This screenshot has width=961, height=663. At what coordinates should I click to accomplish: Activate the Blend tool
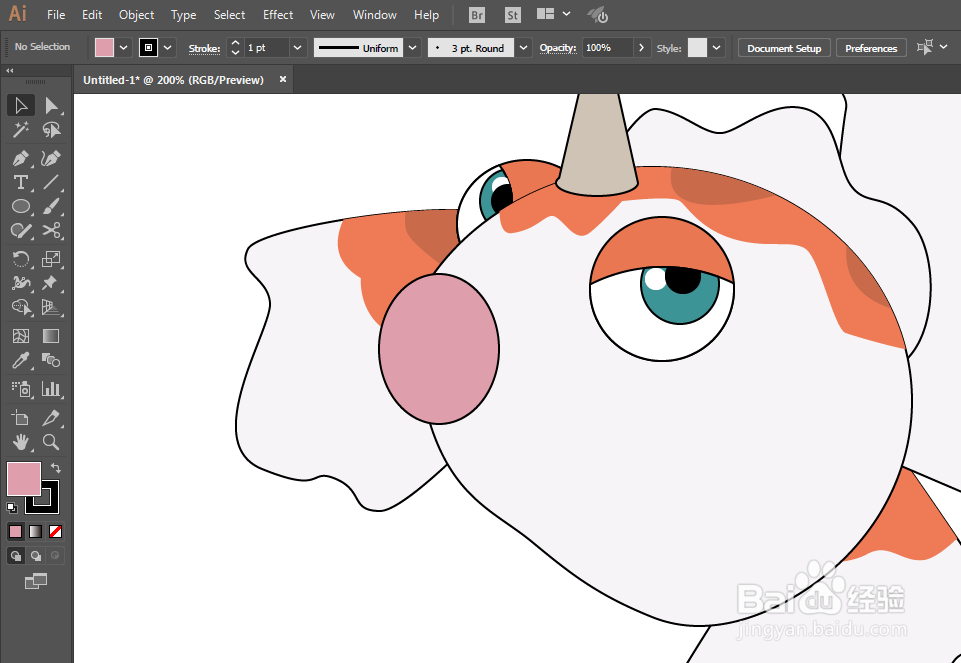point(51,360)
